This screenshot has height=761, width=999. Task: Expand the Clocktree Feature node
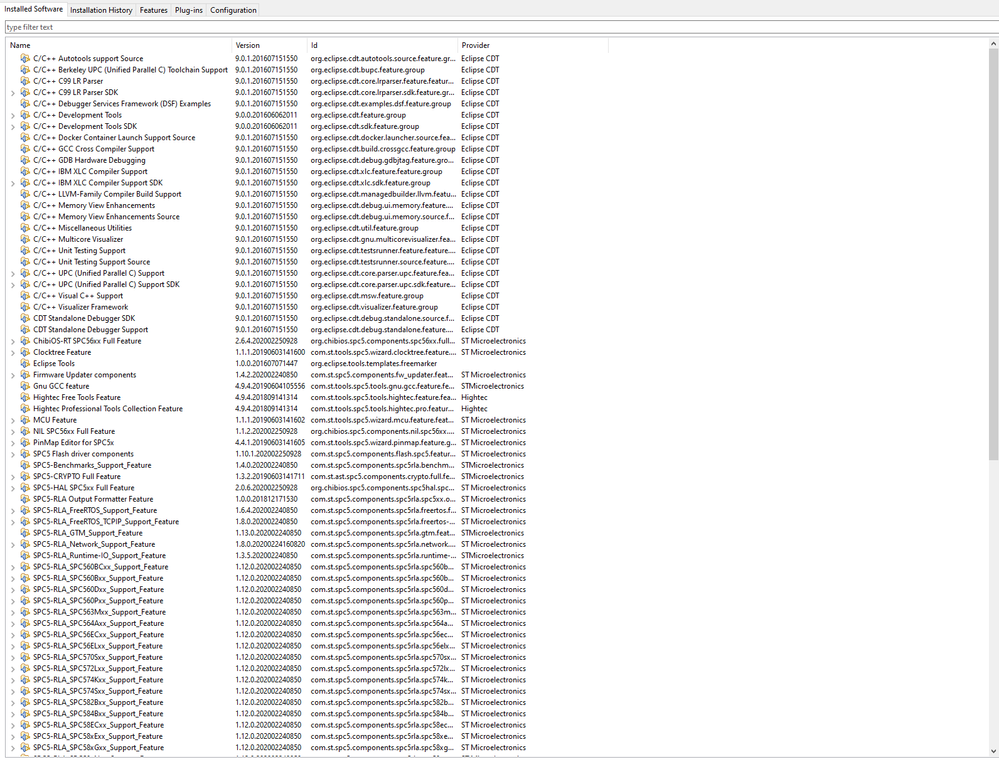13,352
